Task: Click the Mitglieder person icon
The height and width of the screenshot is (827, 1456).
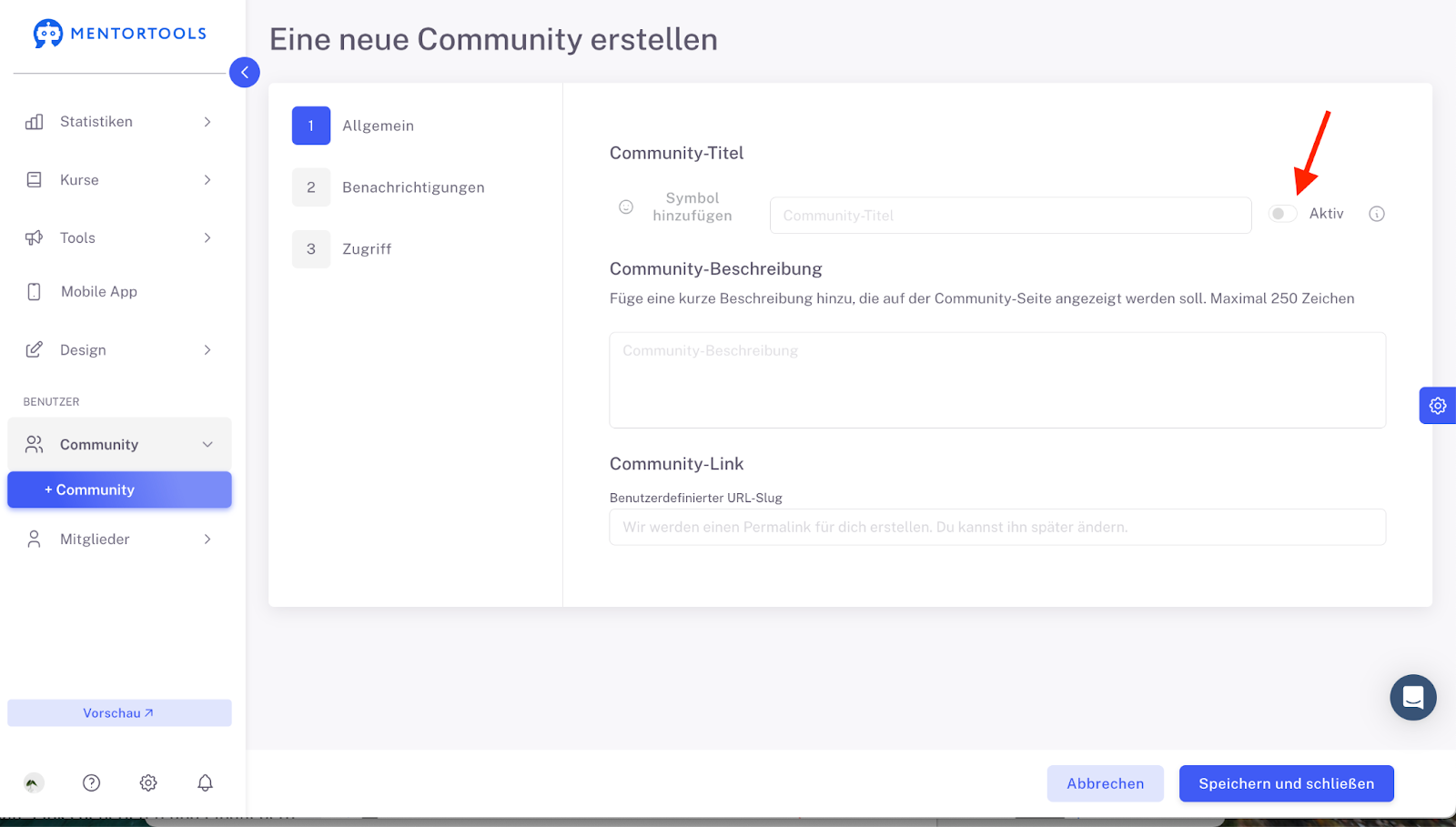Action: [35, 540]
